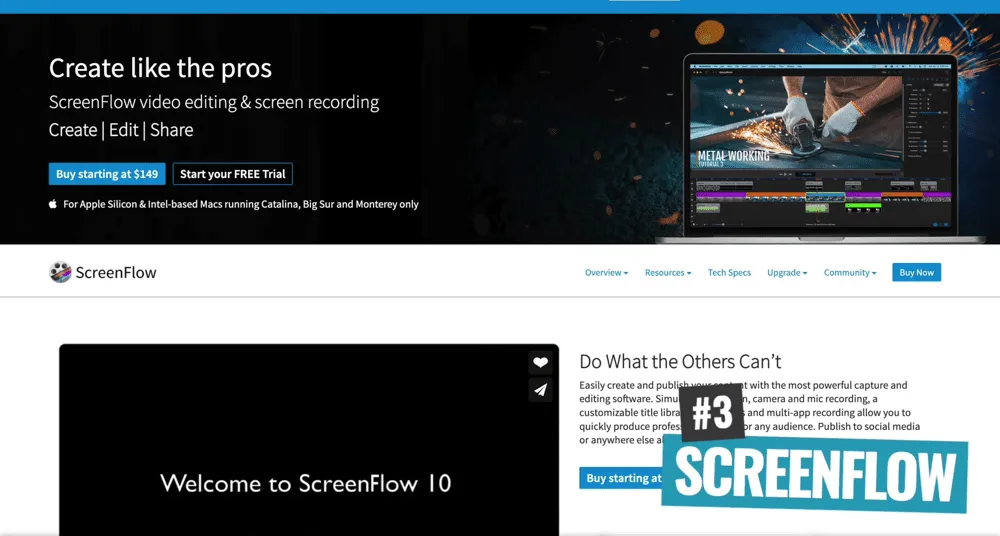Click the Create | Edit | Share tagline
The width and height of the screenshot is (1000, 536).
pos(121,130)
